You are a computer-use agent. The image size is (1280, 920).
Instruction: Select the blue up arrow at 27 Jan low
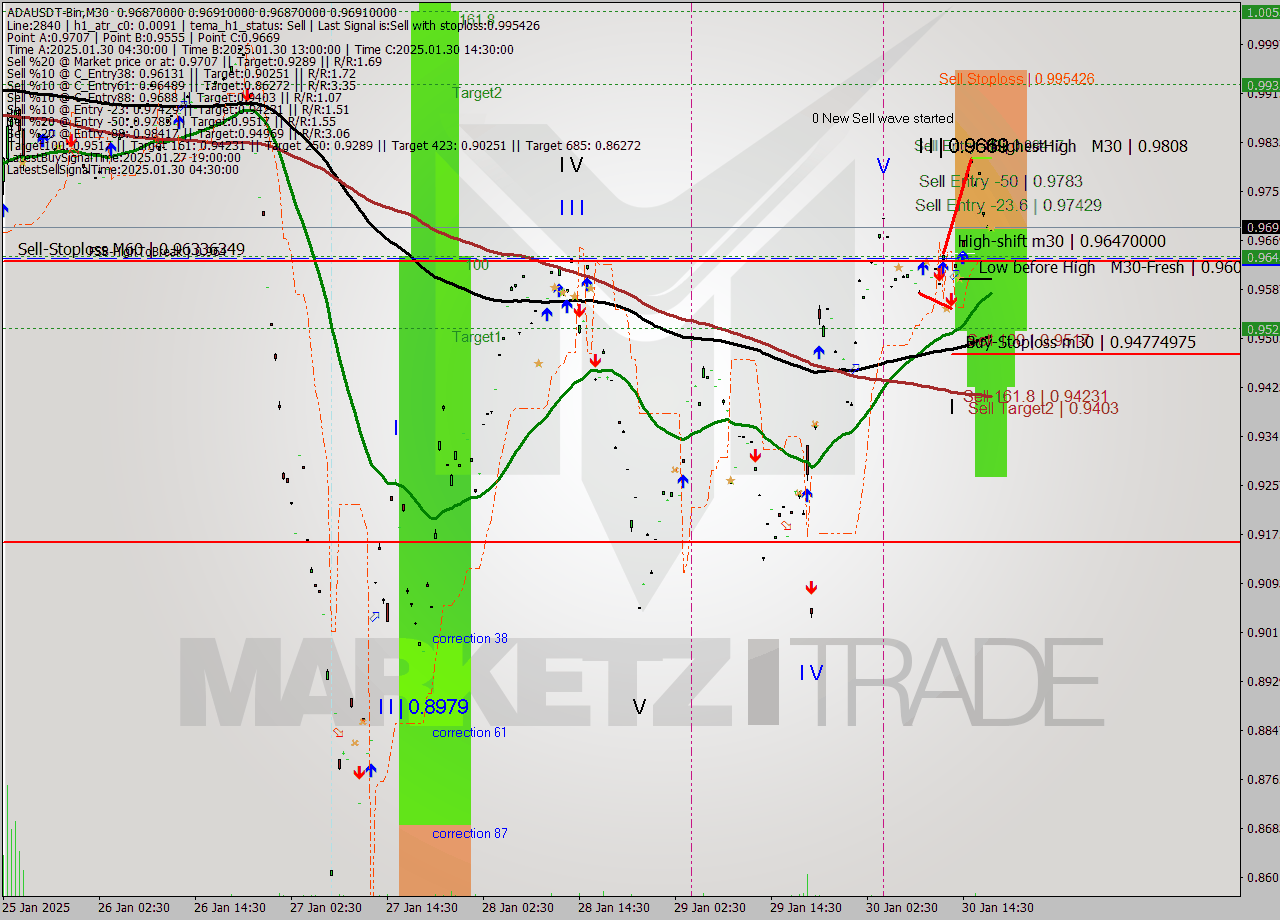[x=370, y=770]
